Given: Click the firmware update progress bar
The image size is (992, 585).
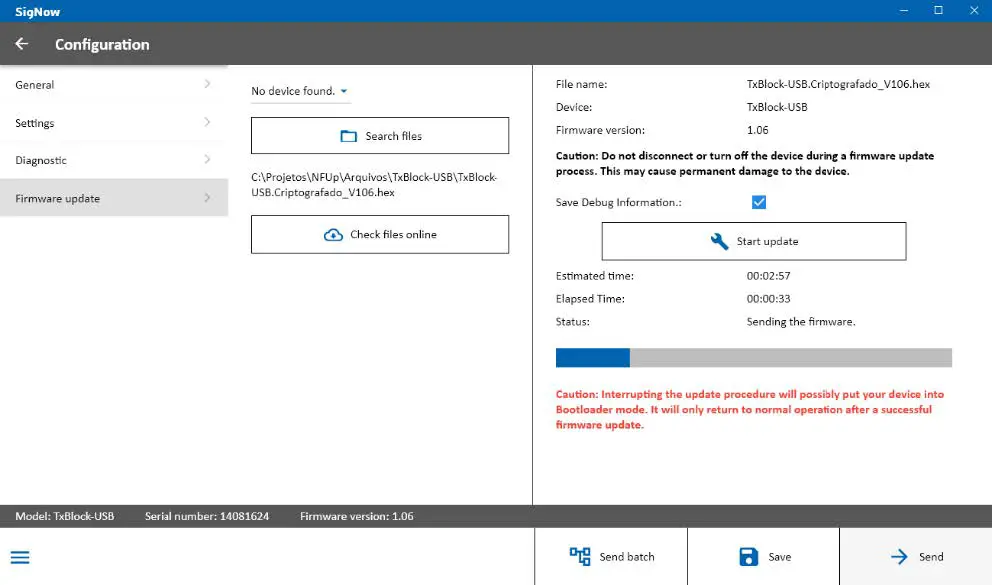Looking at the screenshot, I should (x=753, y=358).
